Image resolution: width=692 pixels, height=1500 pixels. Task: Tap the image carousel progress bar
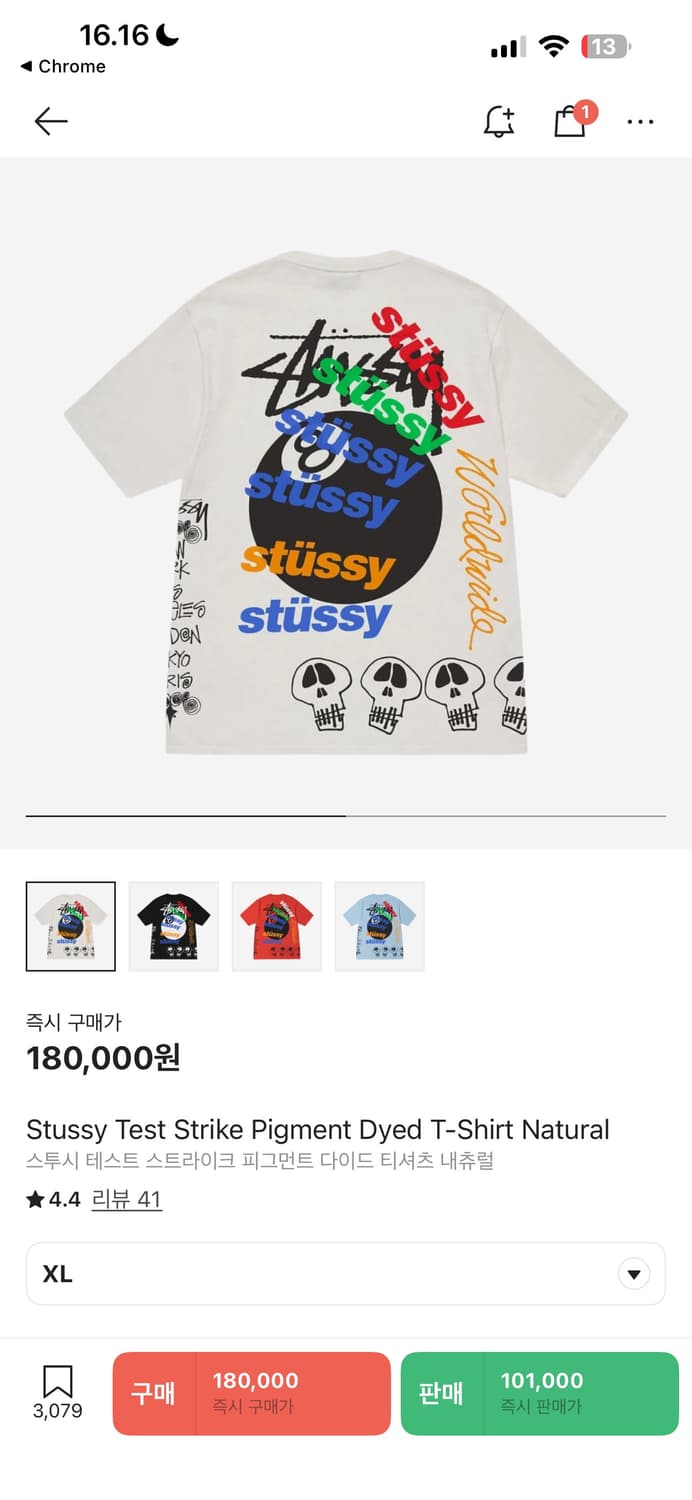point(346,816)
